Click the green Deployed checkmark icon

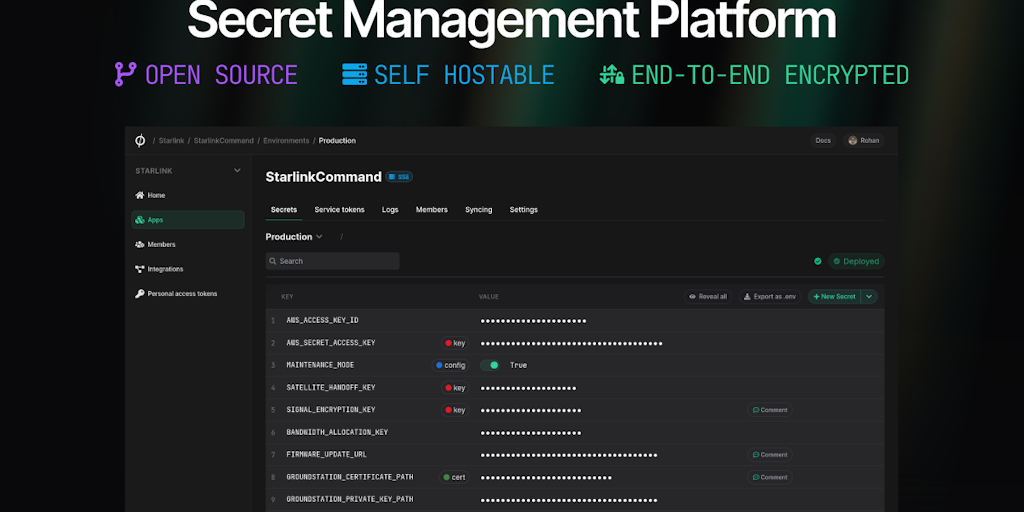point(817,261)
